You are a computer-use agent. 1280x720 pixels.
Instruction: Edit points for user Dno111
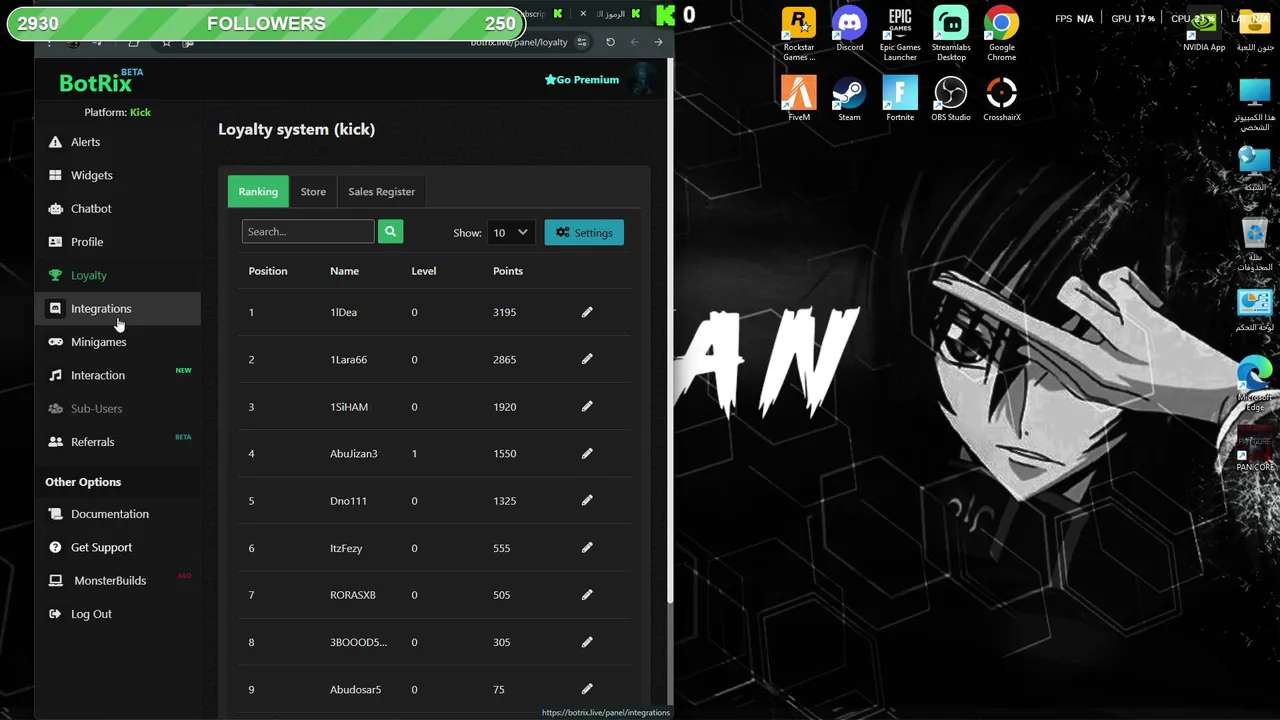click(587, 500)
